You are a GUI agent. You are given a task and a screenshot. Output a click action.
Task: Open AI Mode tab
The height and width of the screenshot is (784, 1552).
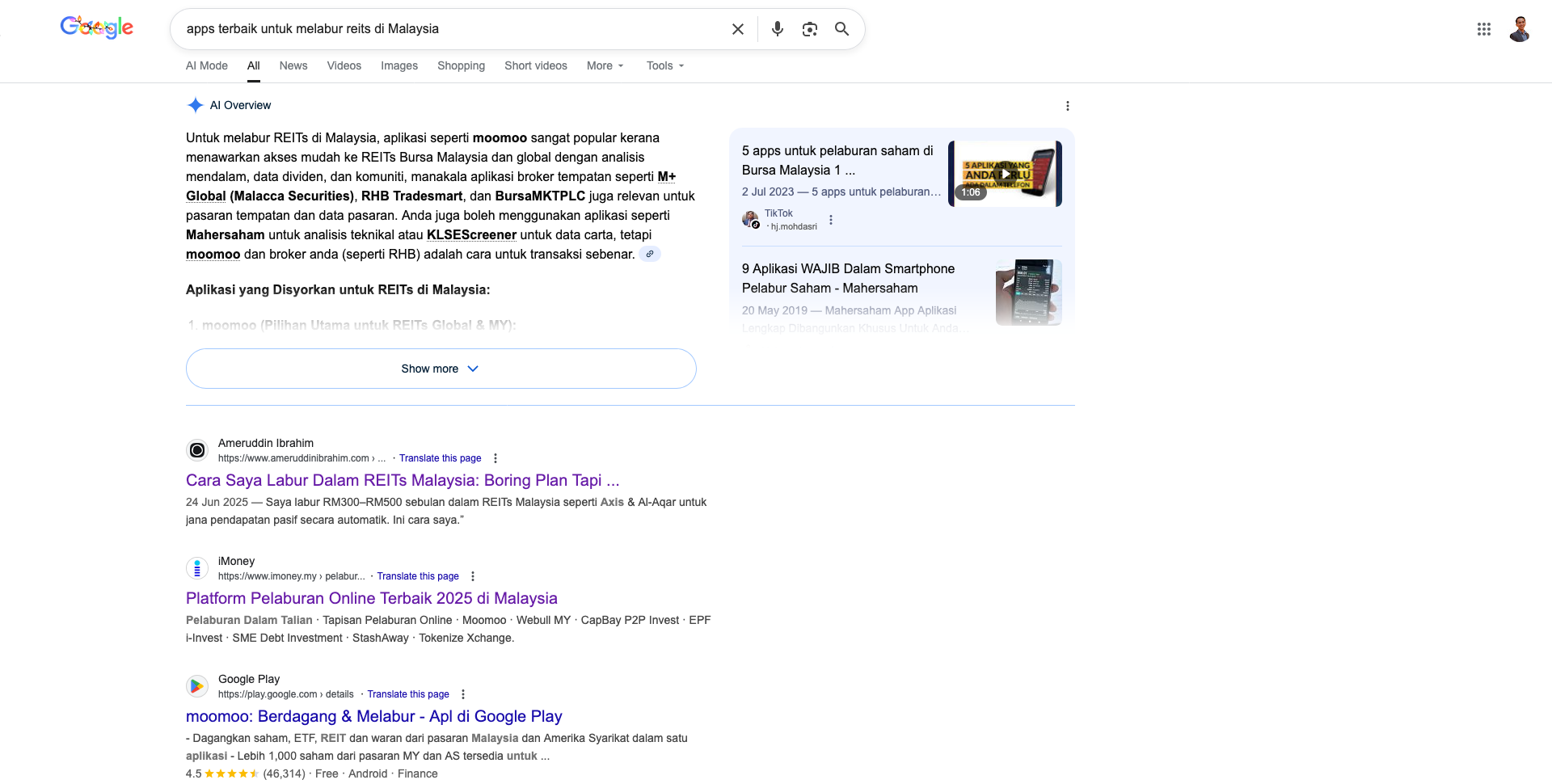point(207,65)
